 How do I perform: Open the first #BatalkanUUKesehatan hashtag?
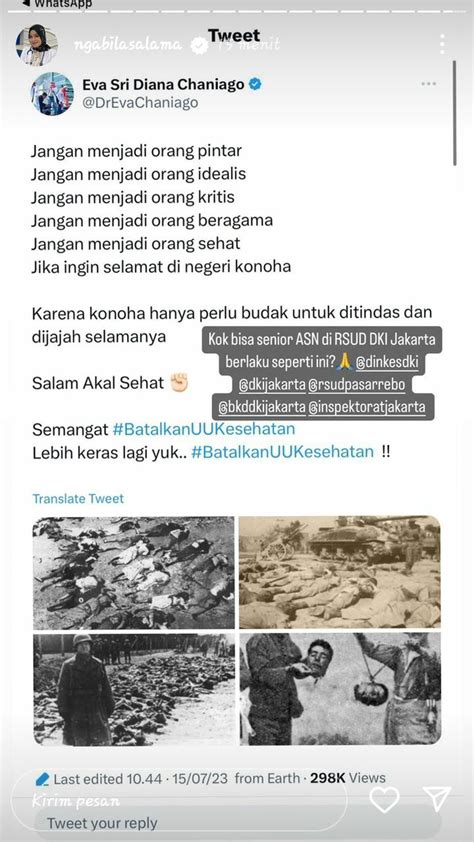(x=204, y=429)
